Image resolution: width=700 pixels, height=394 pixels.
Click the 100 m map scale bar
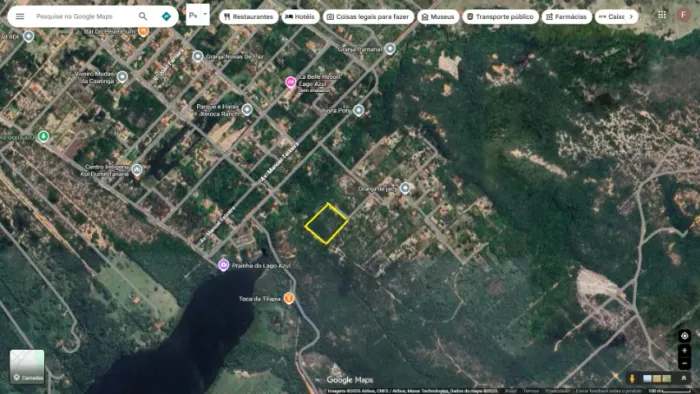670,391
